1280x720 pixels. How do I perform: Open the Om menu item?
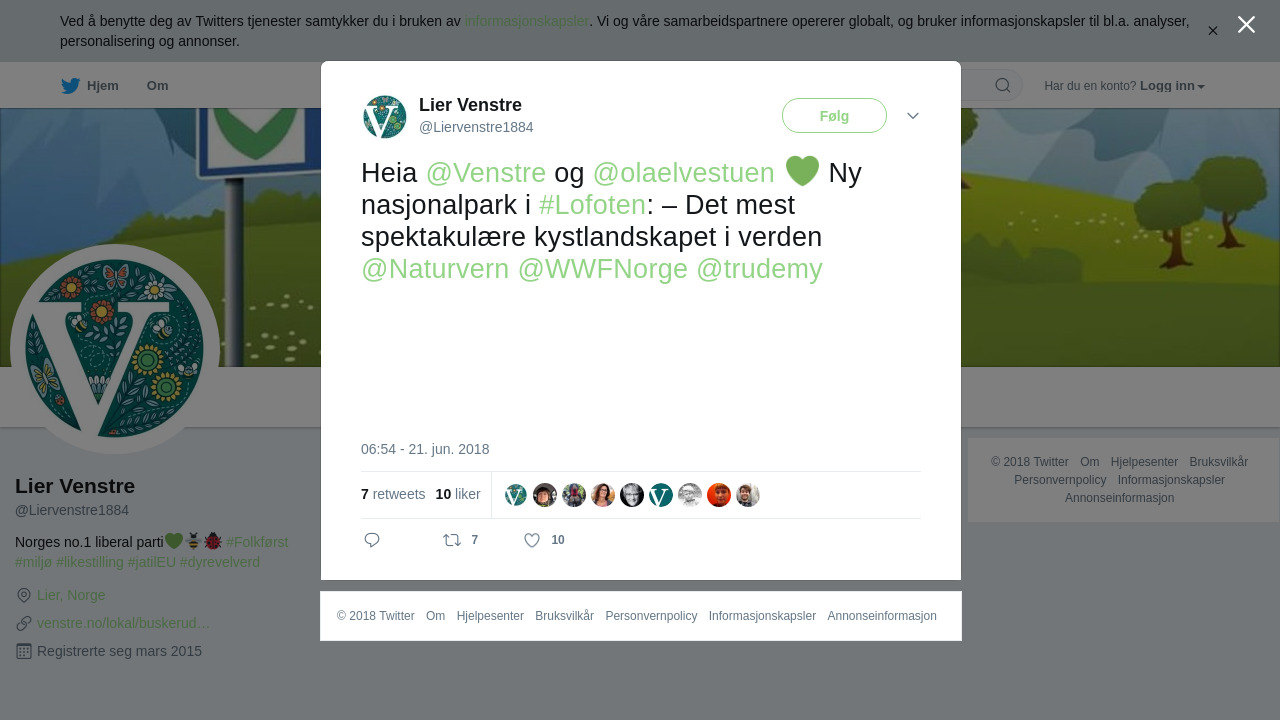click(157, 86)
